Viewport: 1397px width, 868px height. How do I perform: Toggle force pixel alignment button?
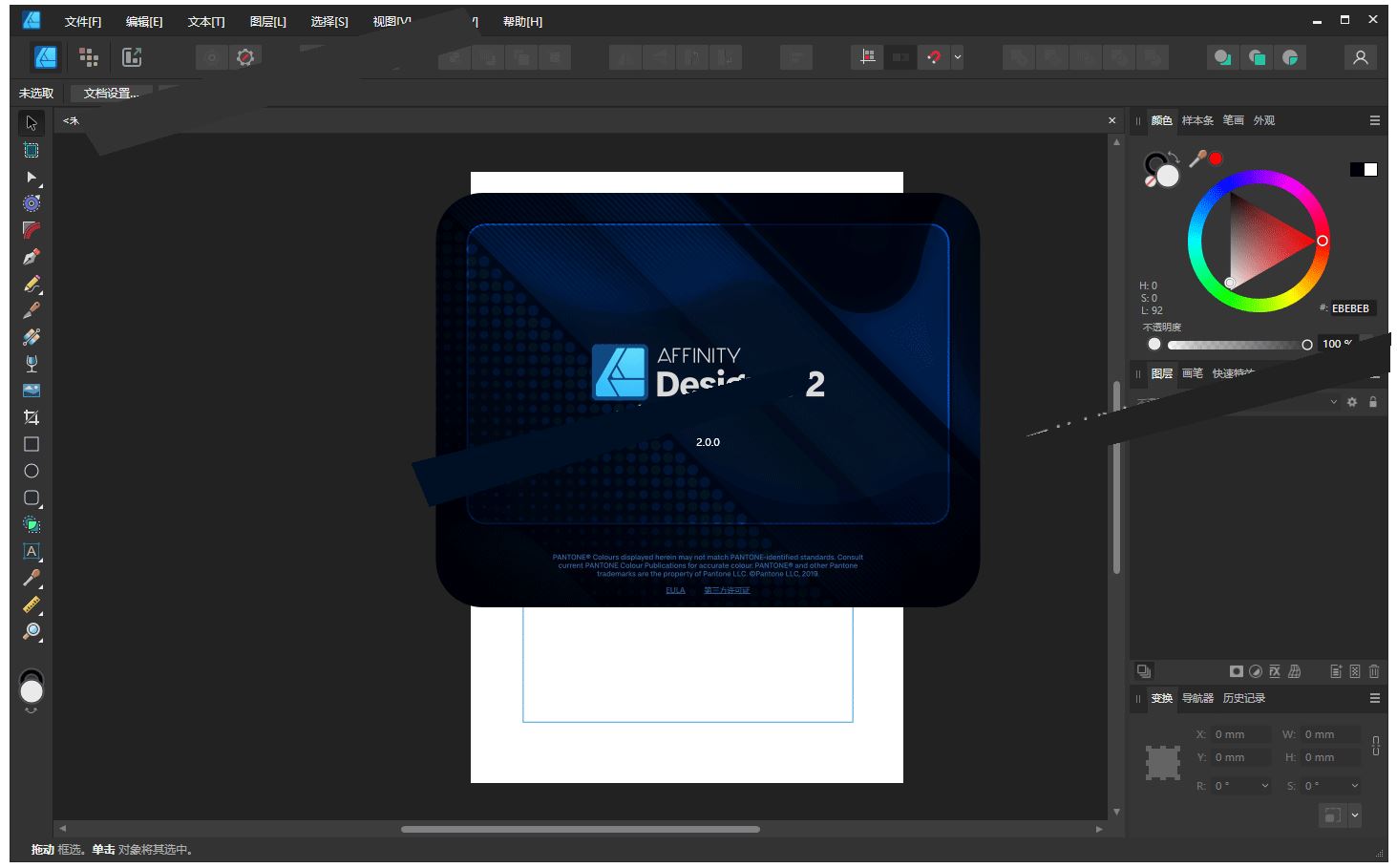(867, 57)
